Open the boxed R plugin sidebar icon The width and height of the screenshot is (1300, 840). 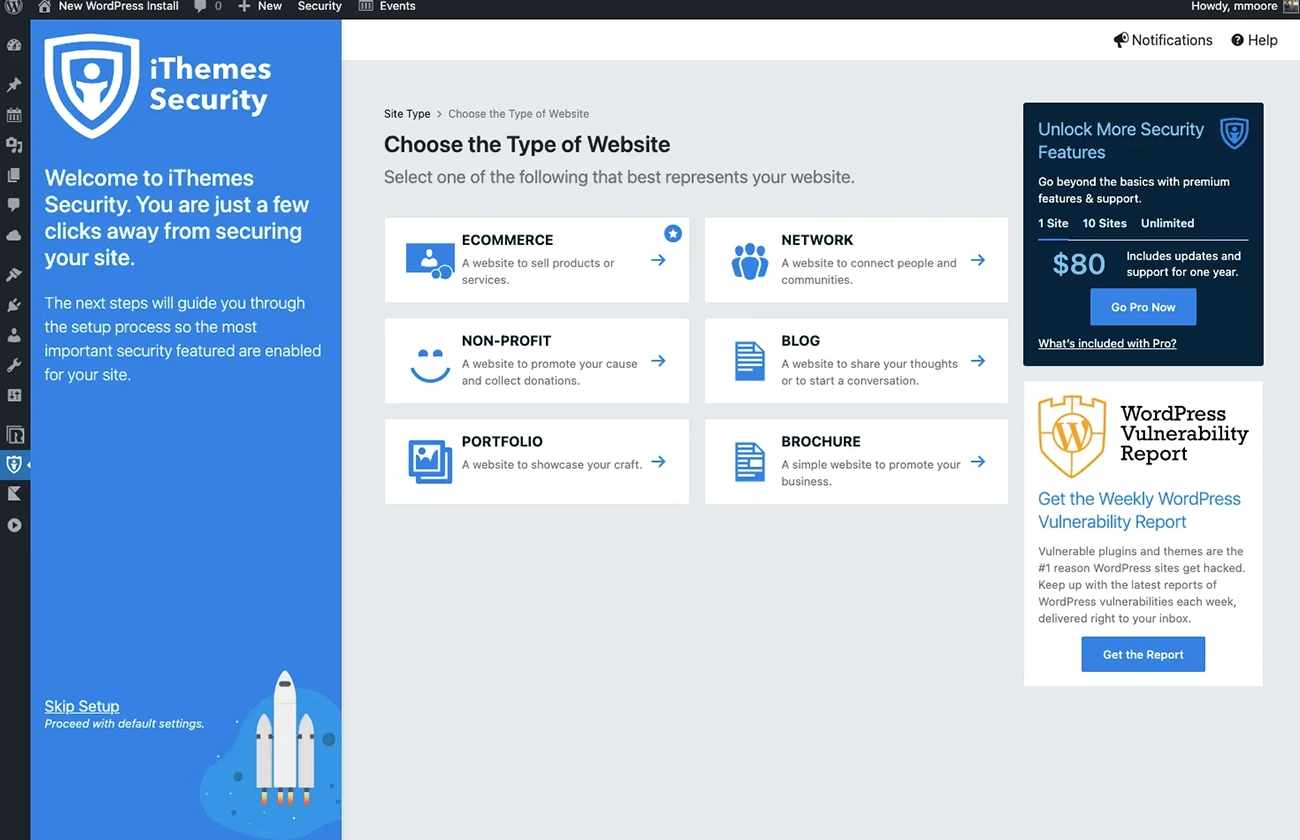coord(14,435)
